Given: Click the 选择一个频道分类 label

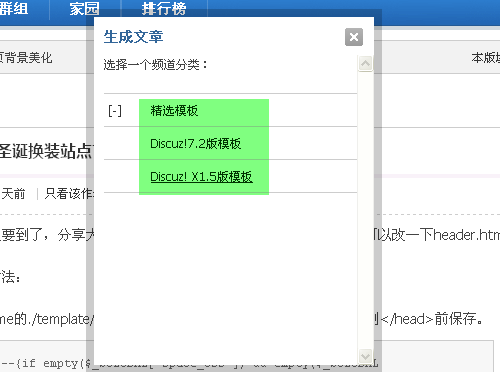Looking at the screenshot, I should (x=155, y=65).
